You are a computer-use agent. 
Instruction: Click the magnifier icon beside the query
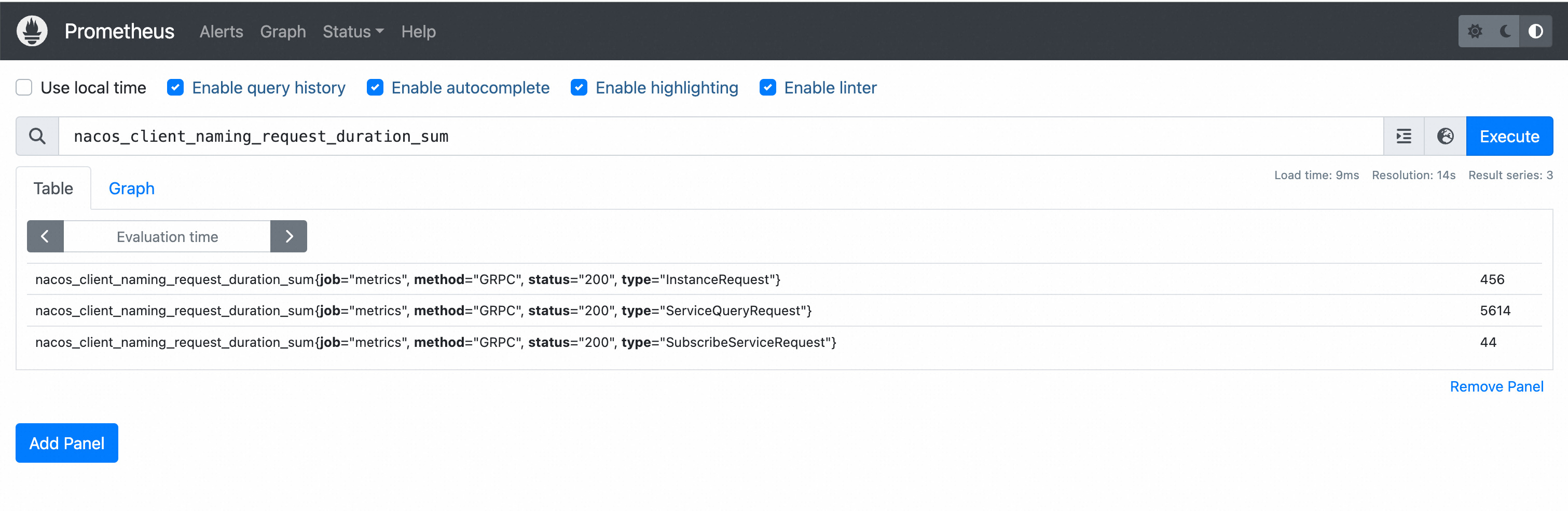point(37,137)
